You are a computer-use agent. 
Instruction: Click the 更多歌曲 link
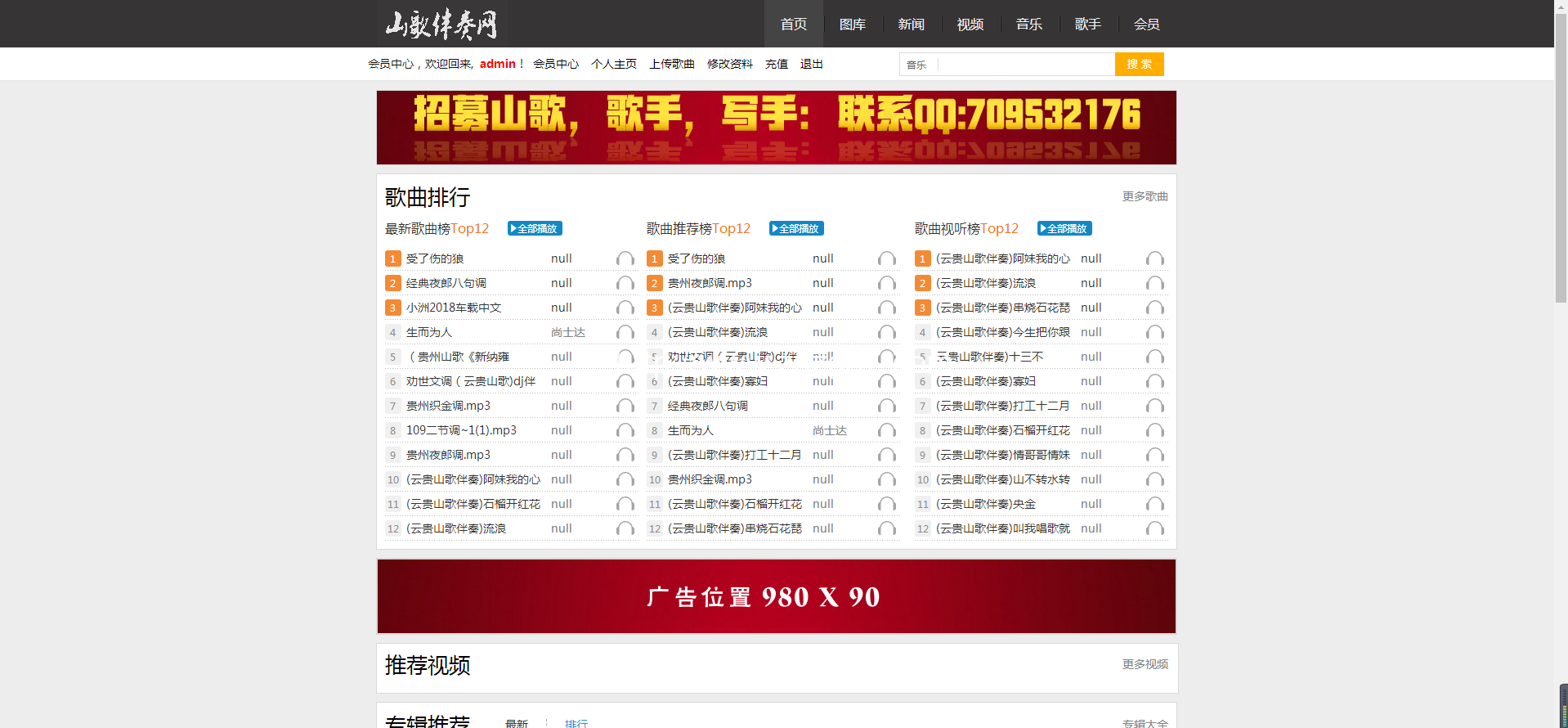(1145, 196)
